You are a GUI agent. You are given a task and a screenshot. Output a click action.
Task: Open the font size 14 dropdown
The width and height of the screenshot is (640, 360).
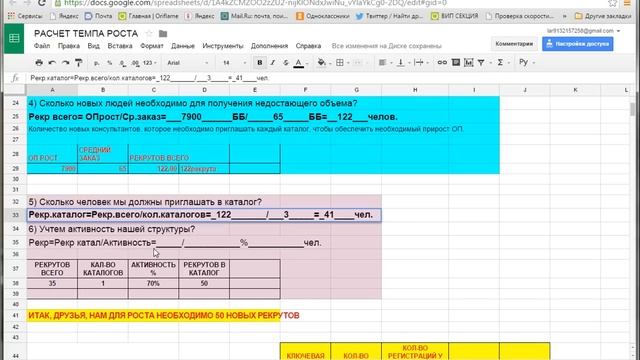234,63
